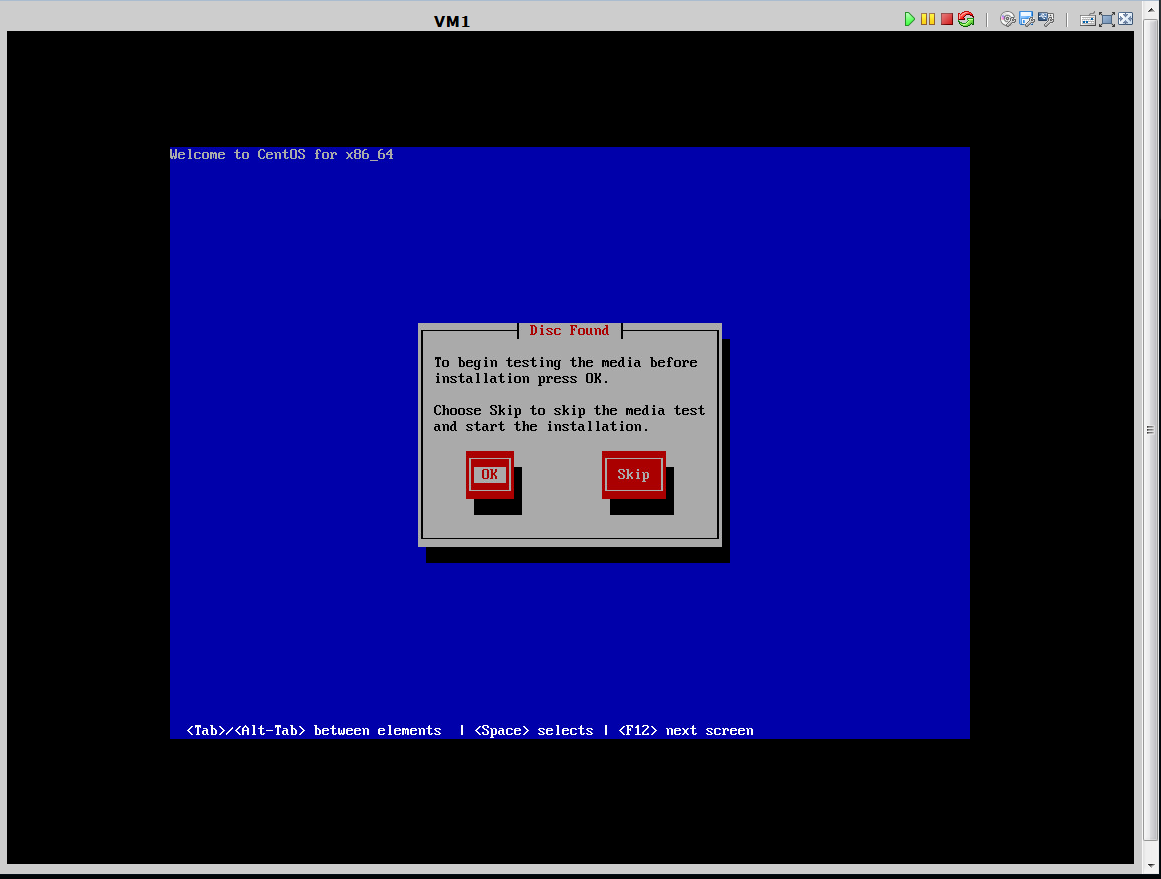
Task: Reset the VM using the red-green arrows icon
Action: 966,19
